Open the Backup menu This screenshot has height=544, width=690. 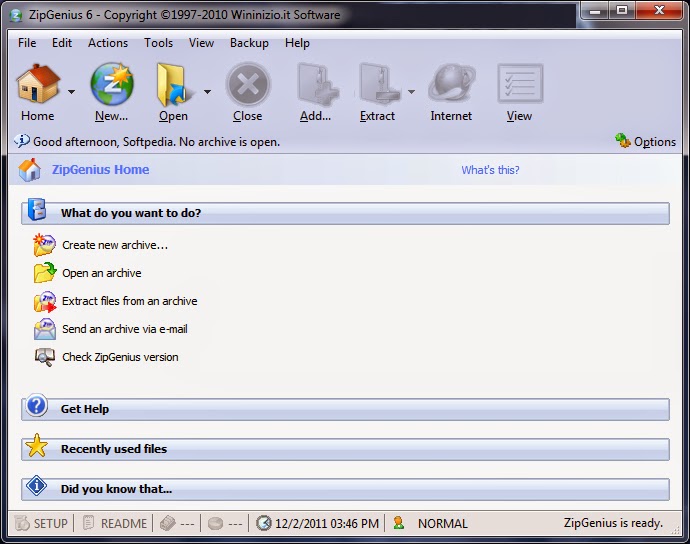pos(249,43)
